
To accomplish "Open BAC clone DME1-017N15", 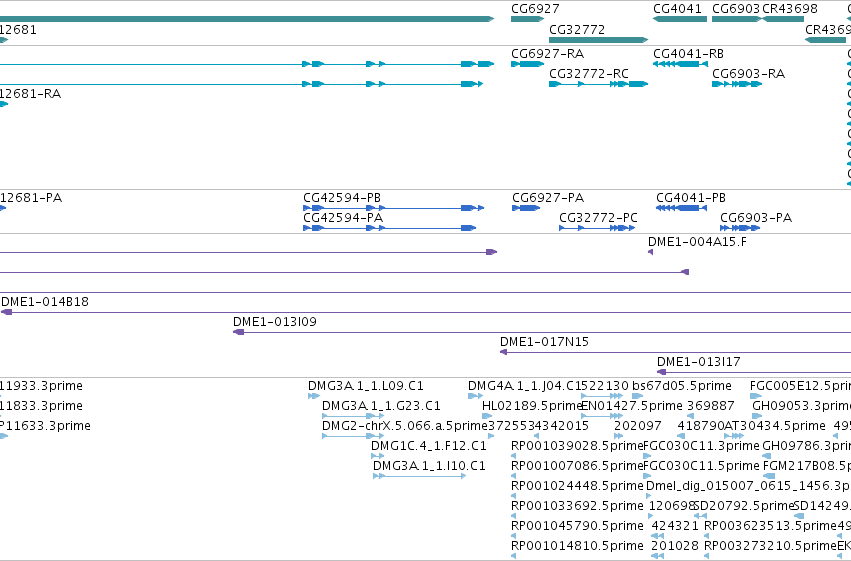I will click(675, 352).
